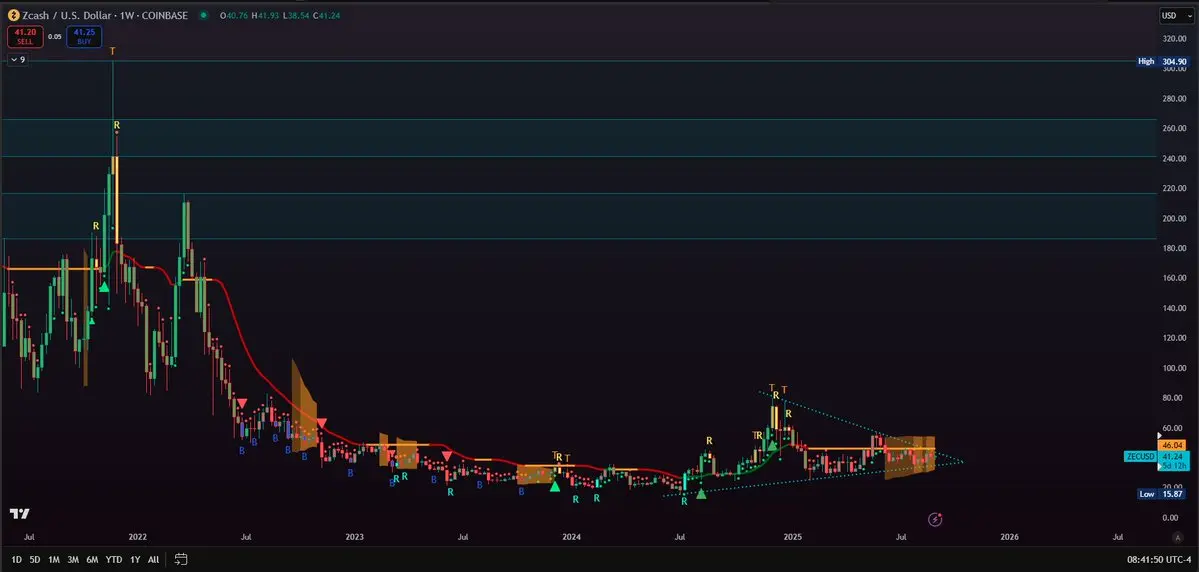Click the 2024 label on time axis
Image resolution: width=1199 pixels, height=572 pixels.
coord(572,538)
